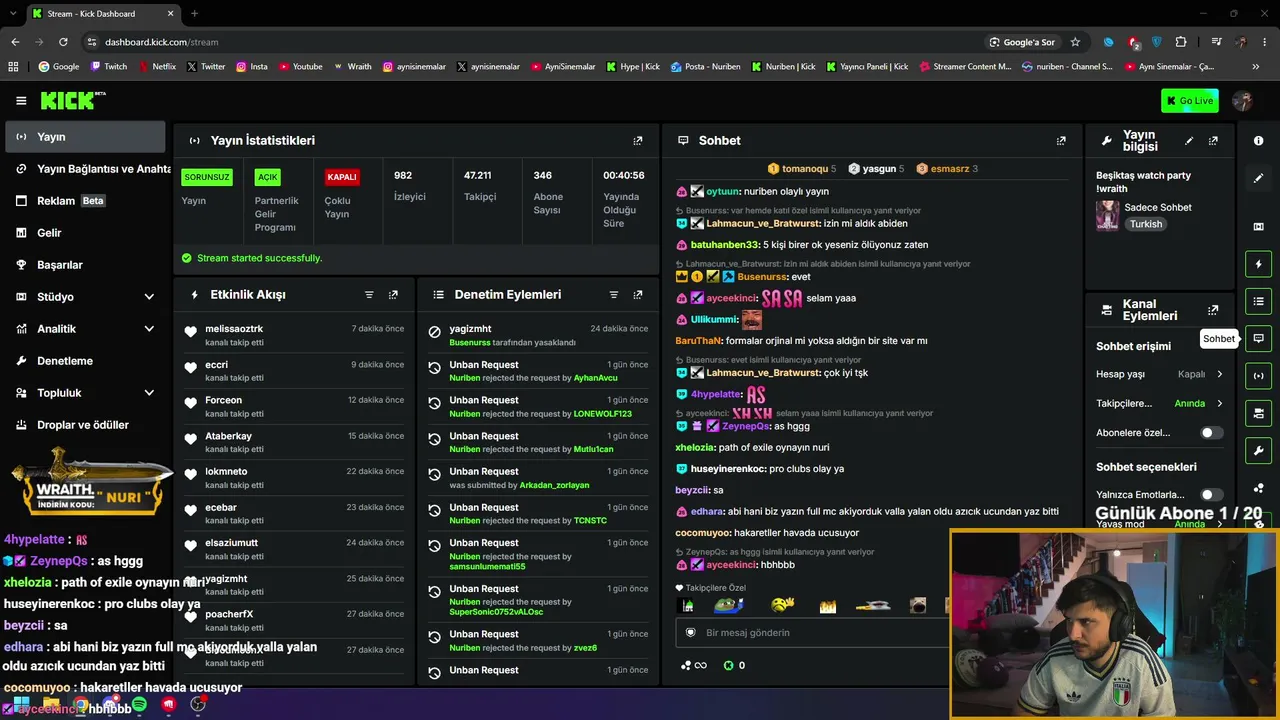
Task: Toggle Yalnızca Emotlarla chat switch
Action: 1211,495
